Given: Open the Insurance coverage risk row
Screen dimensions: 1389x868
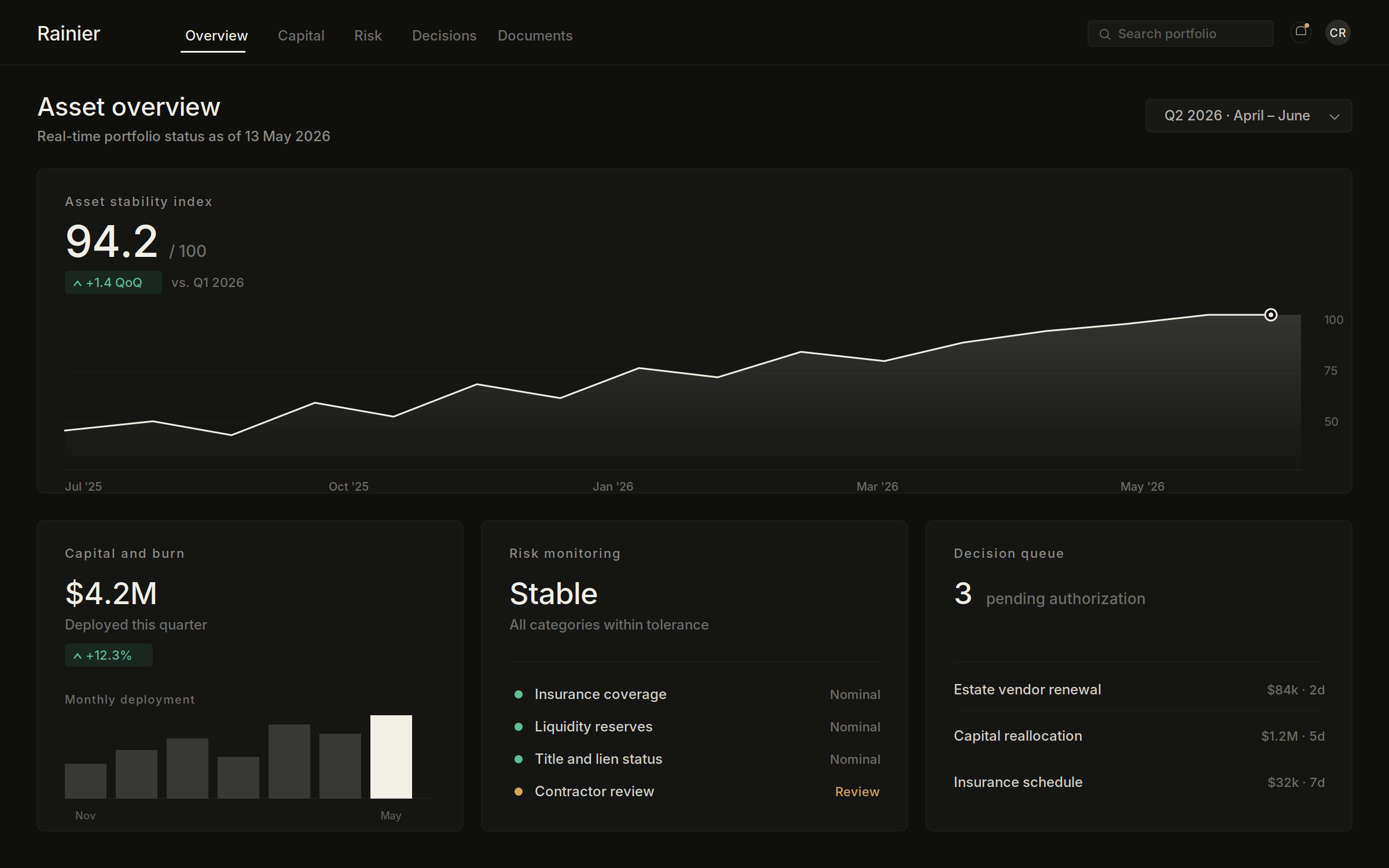Looking at the screenshot, I should point(694,694).
